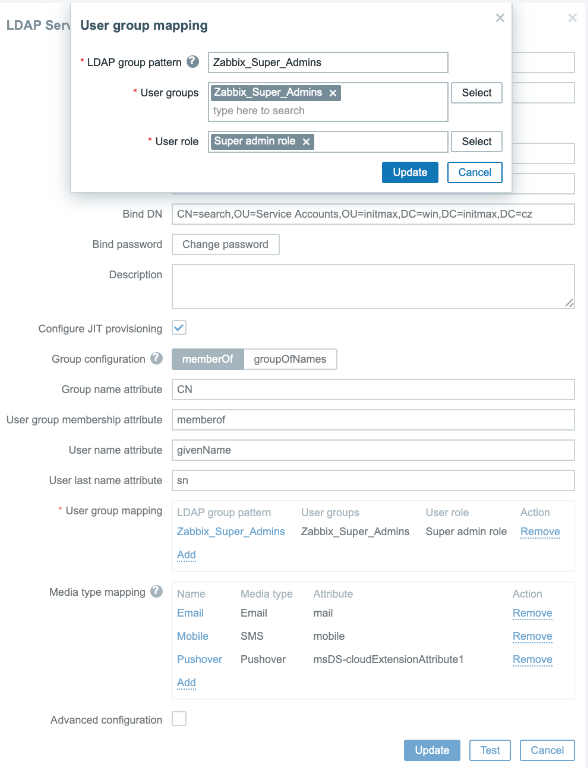
Task: Remove the Pushover media type mapping
Action: click(532, 660)
